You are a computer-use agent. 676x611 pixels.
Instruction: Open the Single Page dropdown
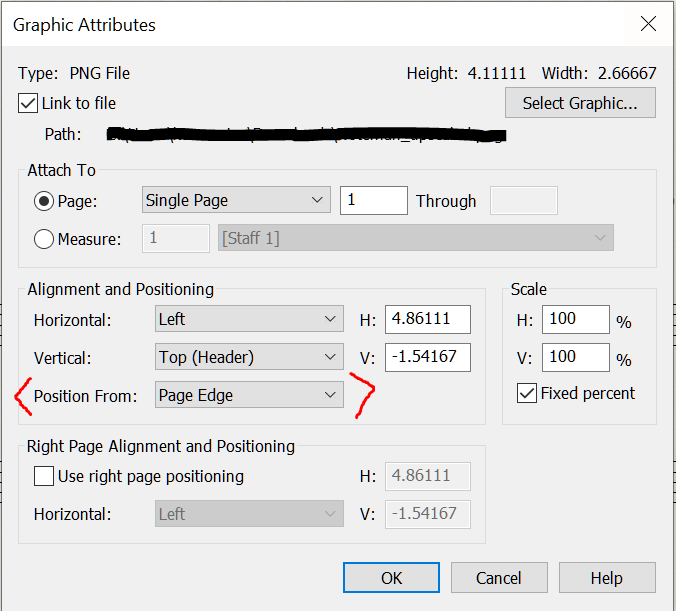[x=236, y=201]
